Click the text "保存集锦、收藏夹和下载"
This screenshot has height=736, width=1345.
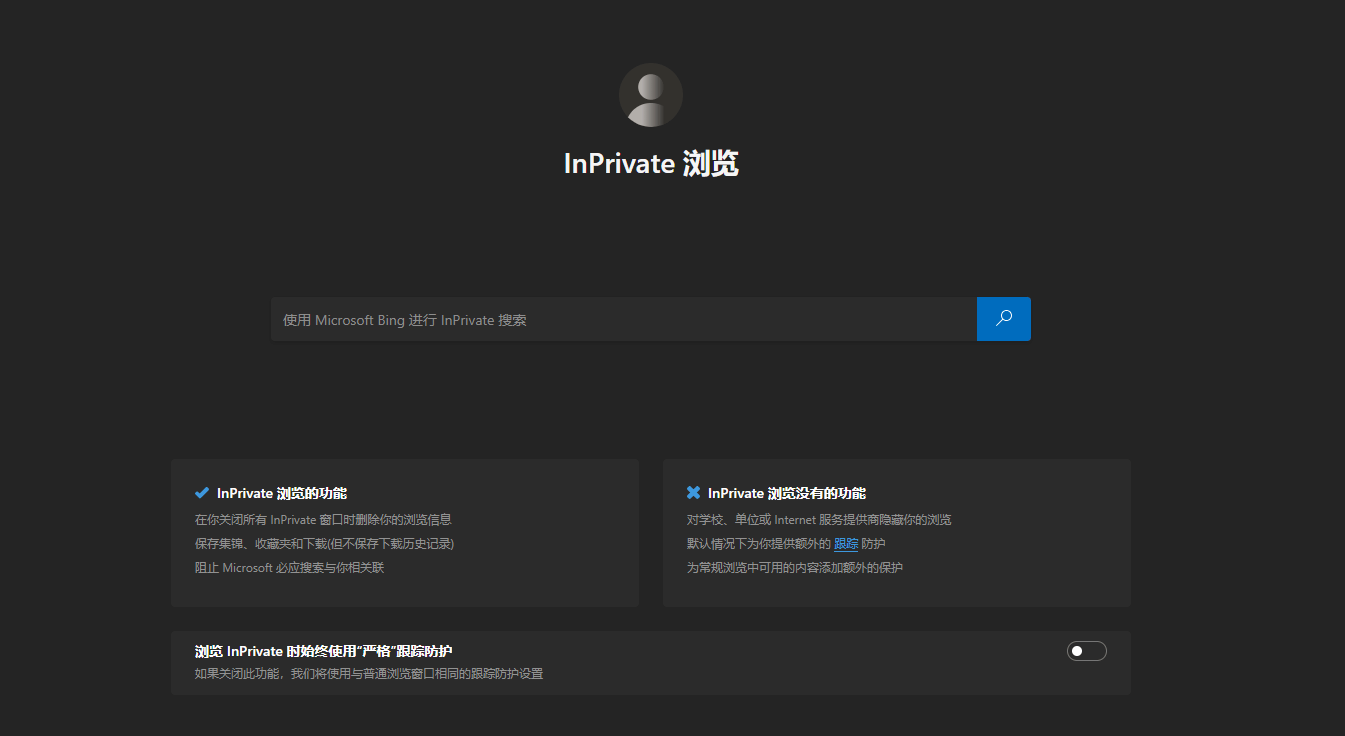click(x=260, y=544)
